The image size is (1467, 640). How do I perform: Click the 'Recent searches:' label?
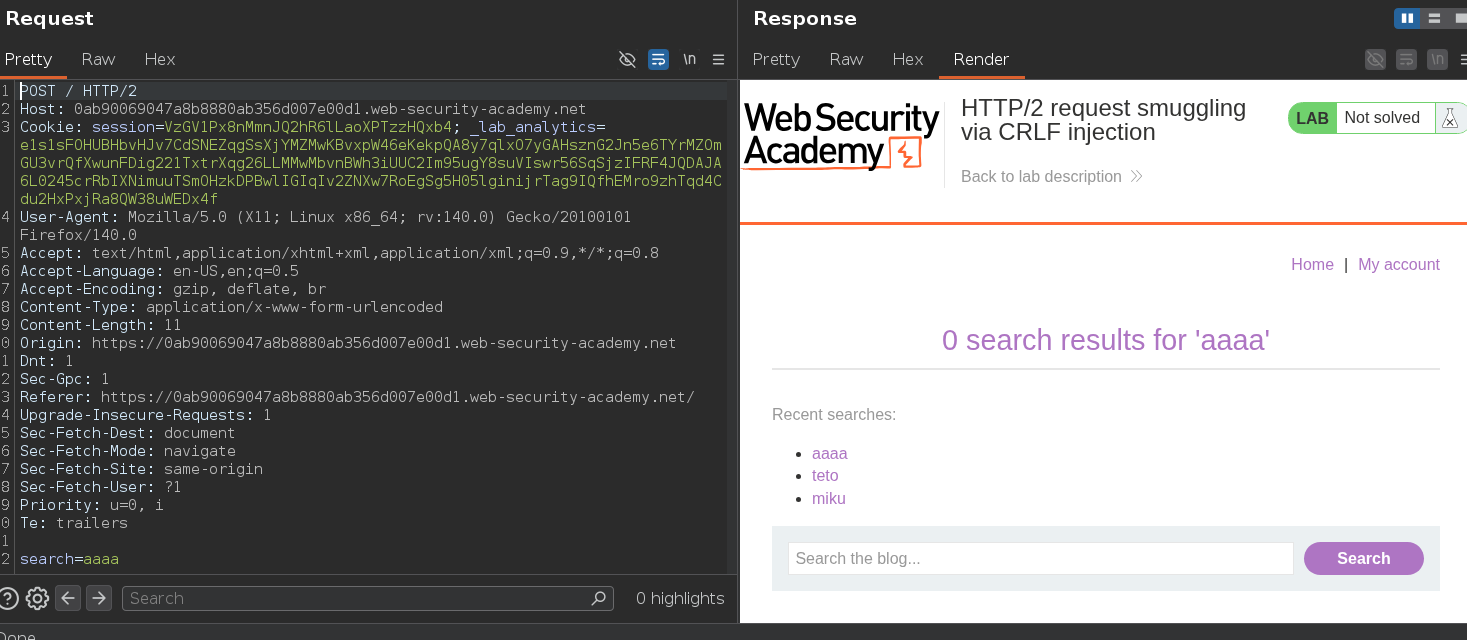(834, 414)
